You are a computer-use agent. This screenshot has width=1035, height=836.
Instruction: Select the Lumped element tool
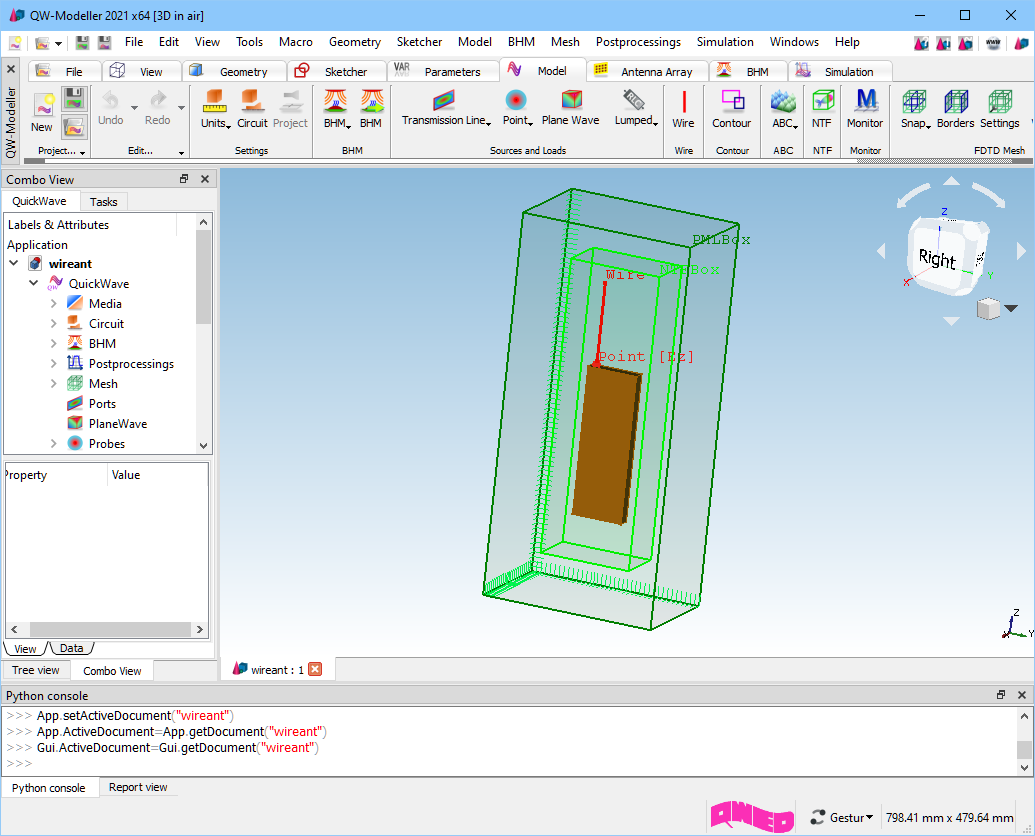coord(636,110)
